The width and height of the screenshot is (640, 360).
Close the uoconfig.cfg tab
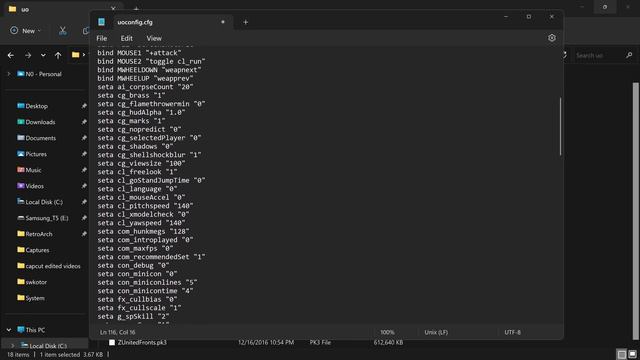click(223, 22)
